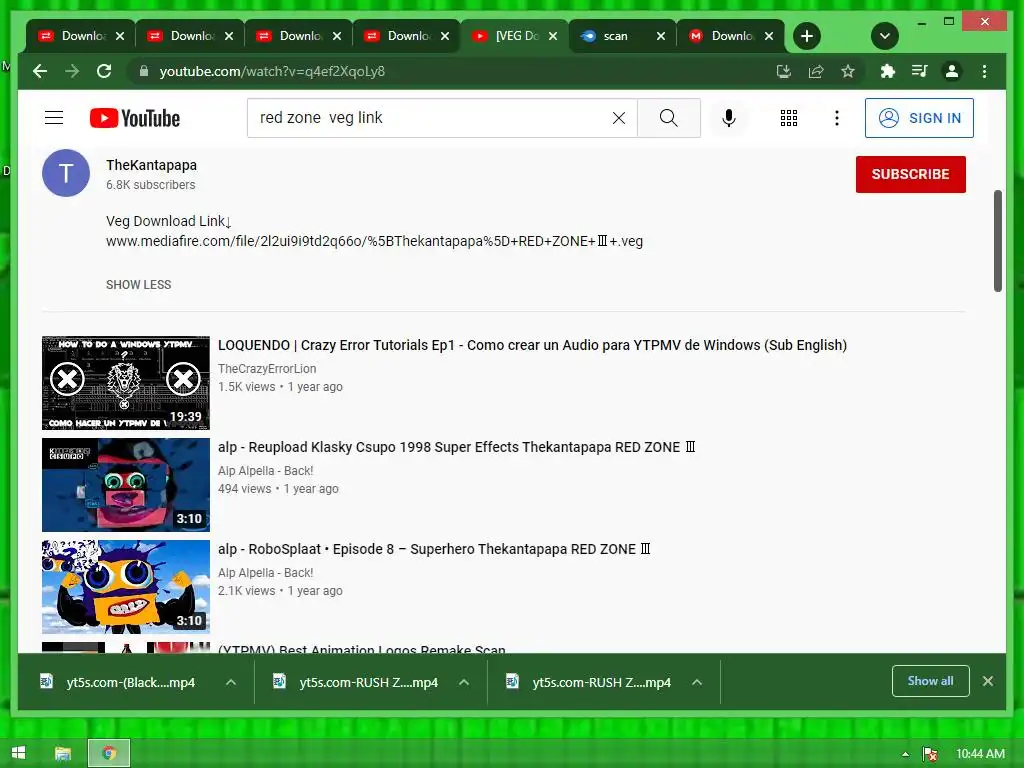
Task: Open the YouTube apps grid
Action: (788, 118)
